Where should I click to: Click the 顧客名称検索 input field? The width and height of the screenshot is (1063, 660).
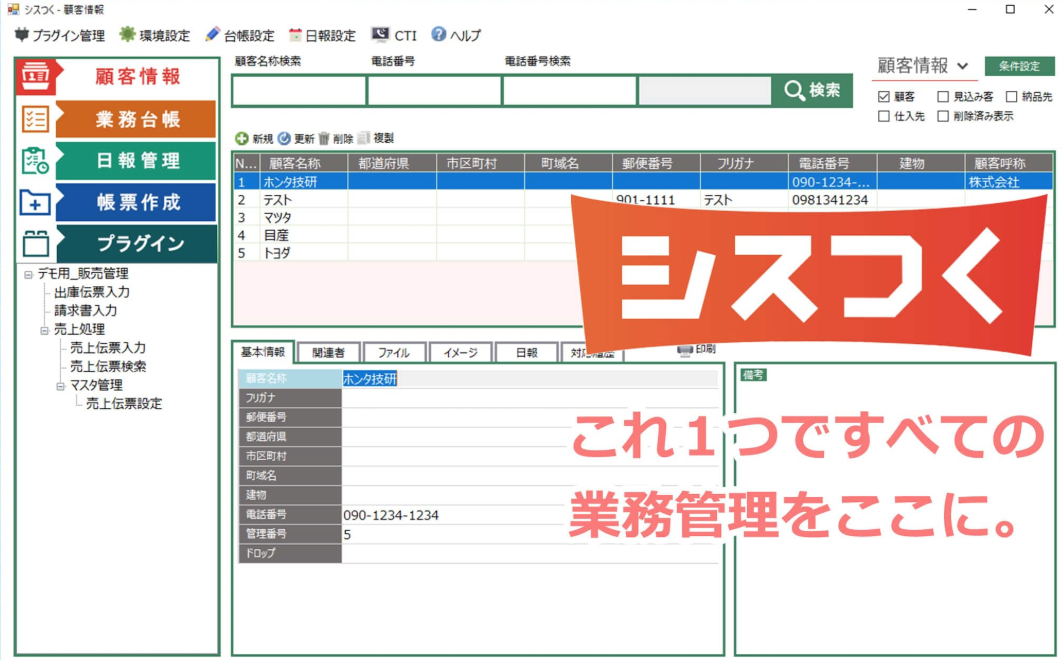pos(299,91)
